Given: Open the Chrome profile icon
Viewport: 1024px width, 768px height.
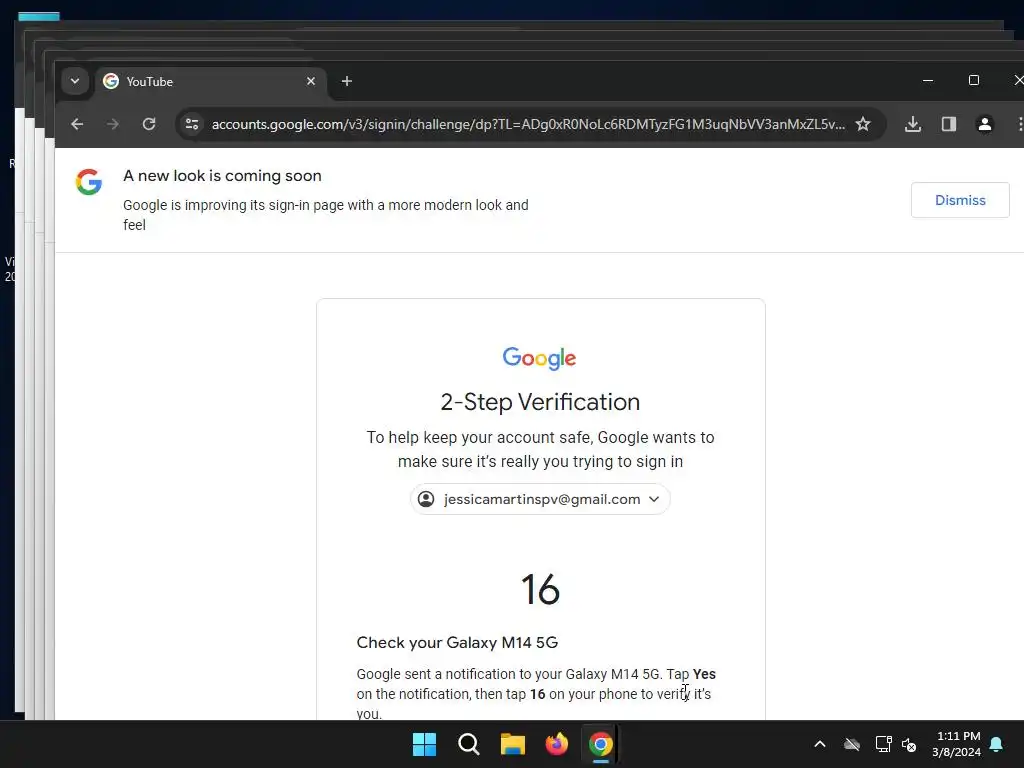Looking at the screenshot, I should [985, 124].
